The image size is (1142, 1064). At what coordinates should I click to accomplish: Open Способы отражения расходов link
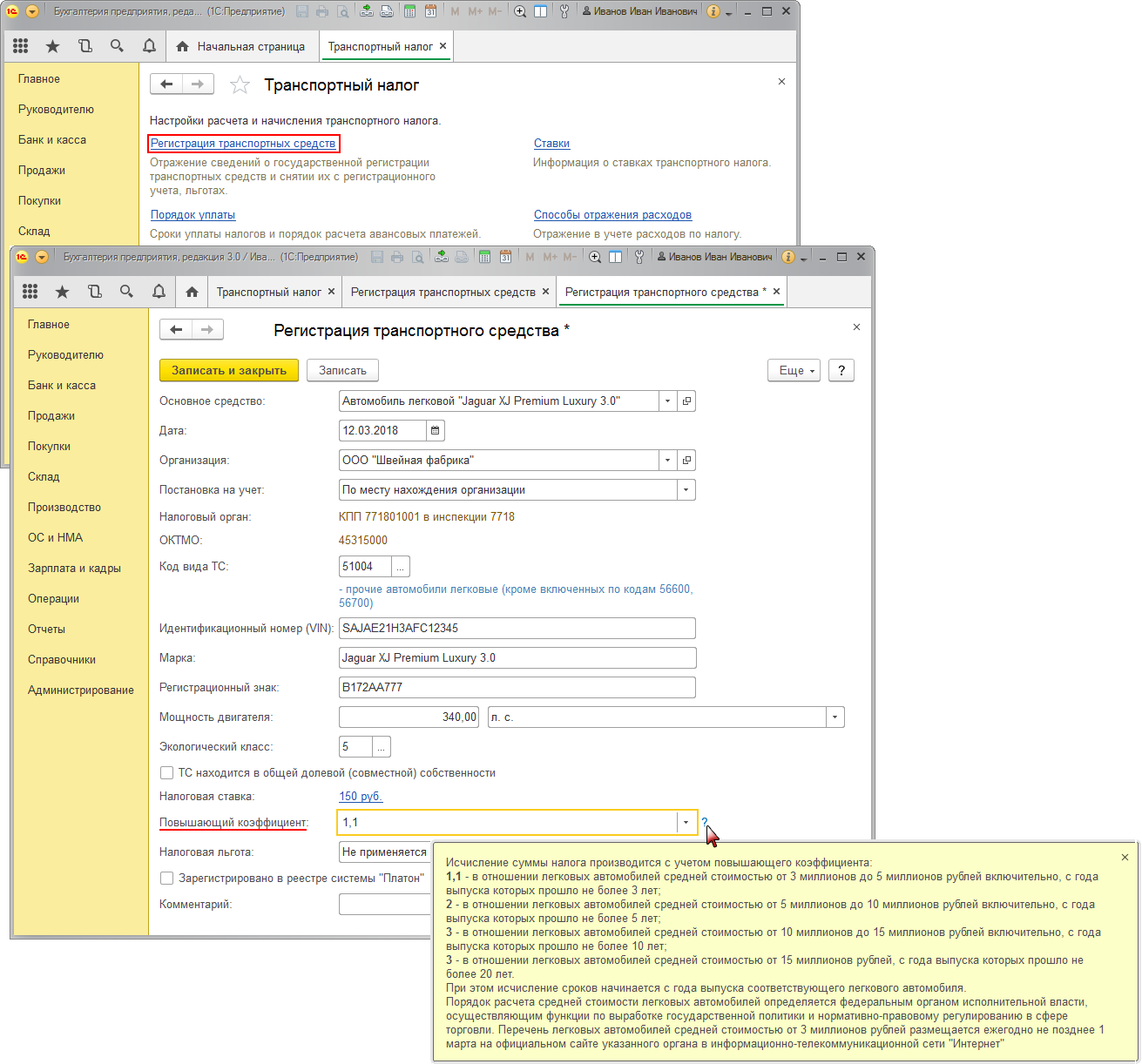(612, 214)
